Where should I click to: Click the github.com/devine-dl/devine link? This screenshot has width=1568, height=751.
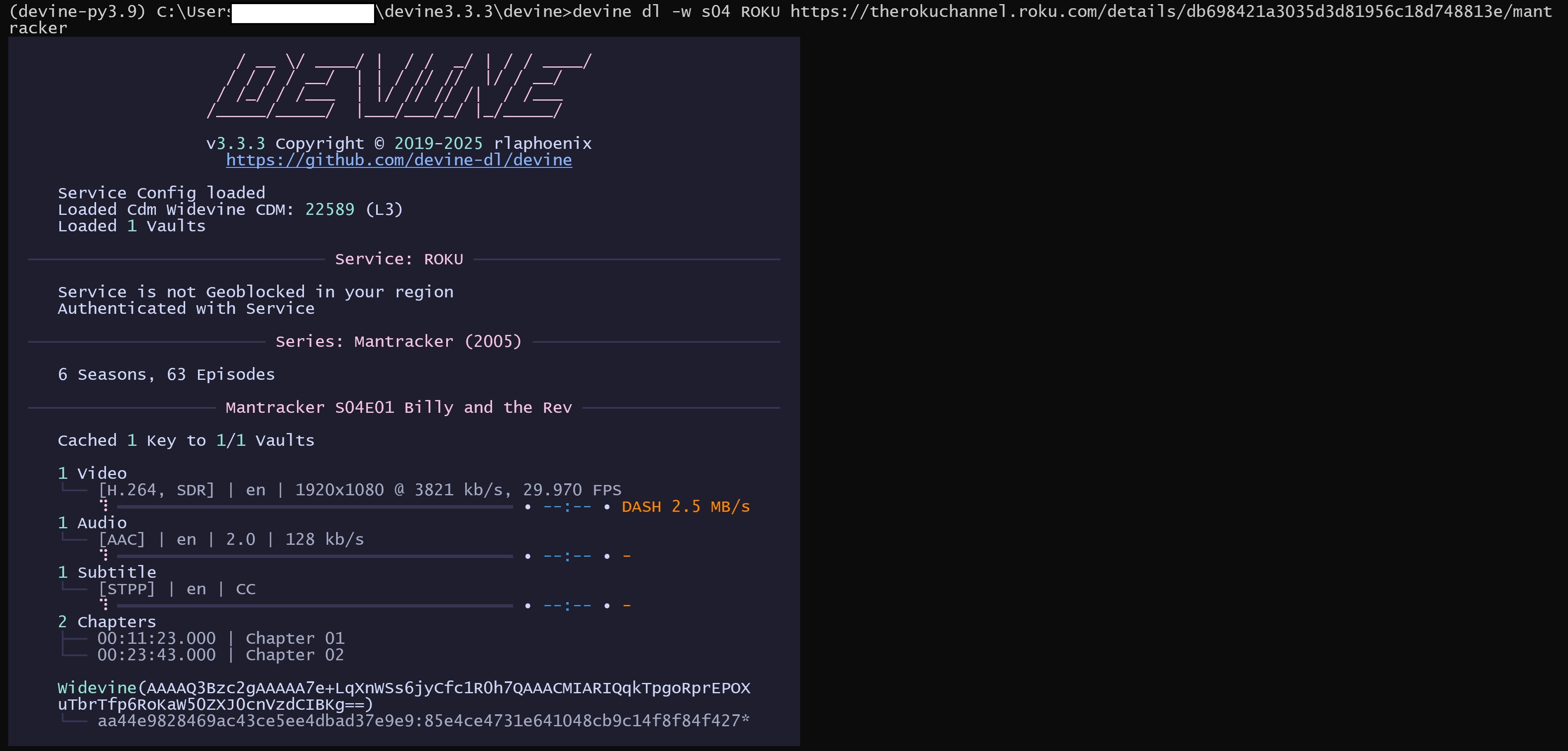point(399,160)
